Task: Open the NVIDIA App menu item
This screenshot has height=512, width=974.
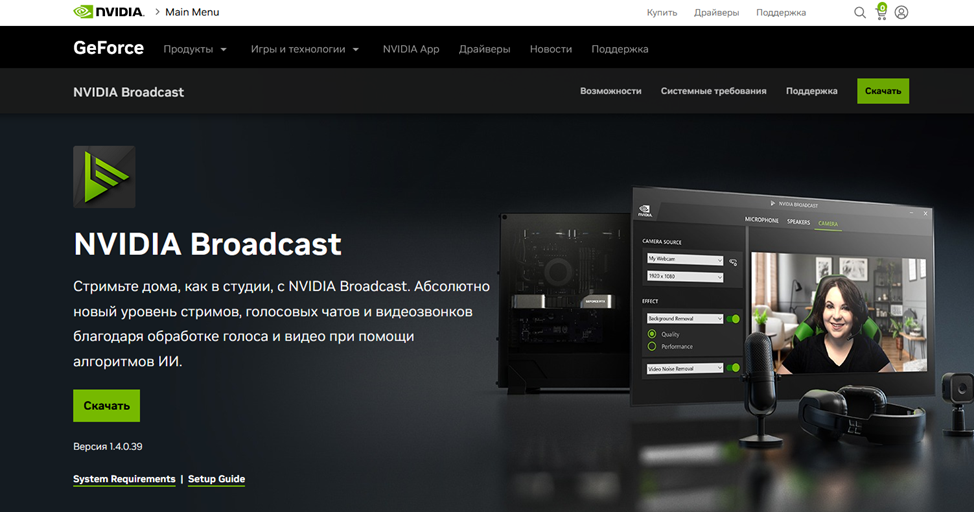Action: coord(411,49)
